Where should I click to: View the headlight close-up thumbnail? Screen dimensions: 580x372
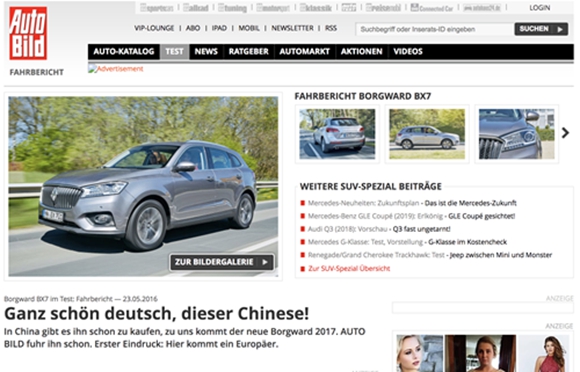pyautogui.click(x=516, y=134)
